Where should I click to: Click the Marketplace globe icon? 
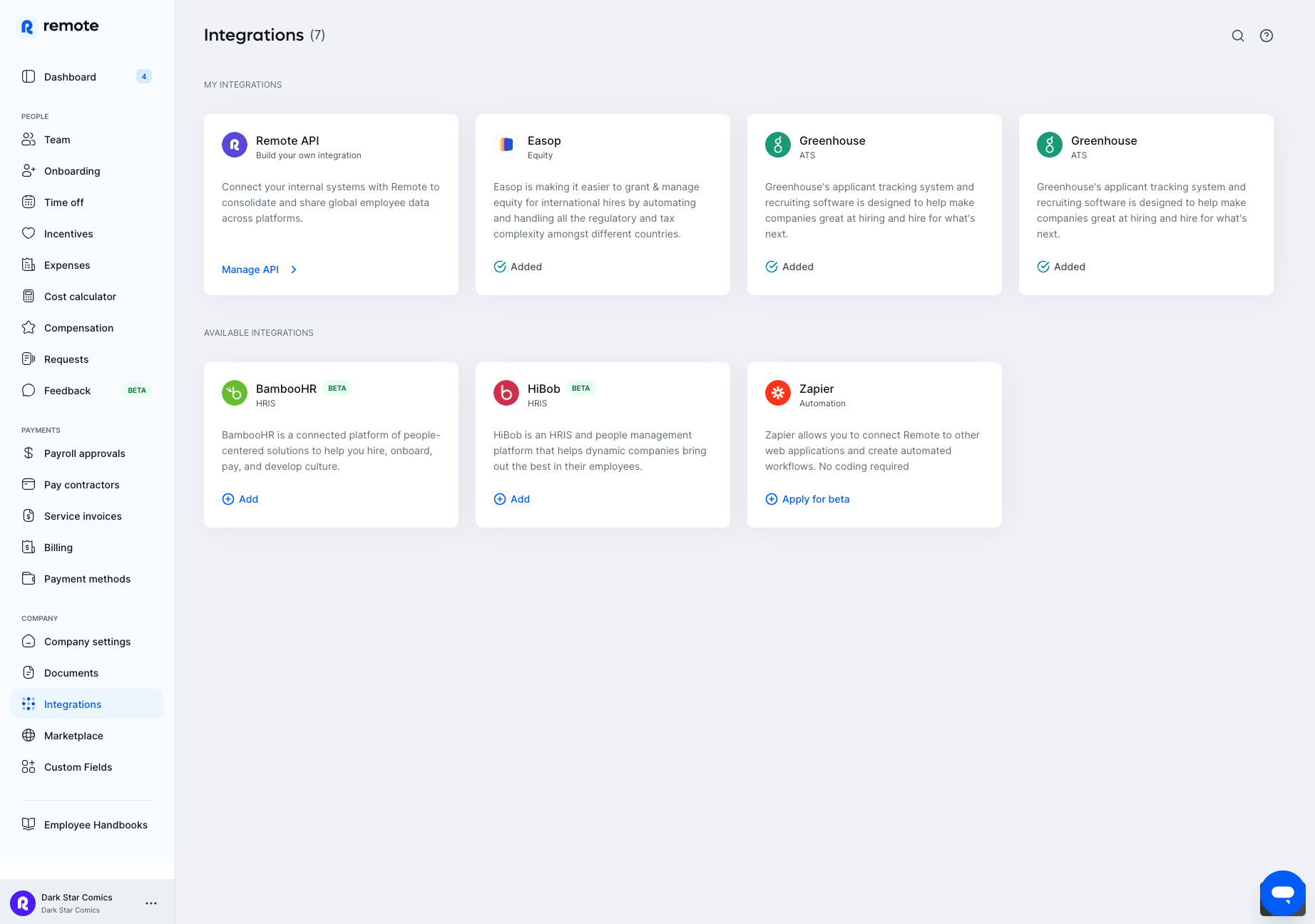(x=29, y=735)
